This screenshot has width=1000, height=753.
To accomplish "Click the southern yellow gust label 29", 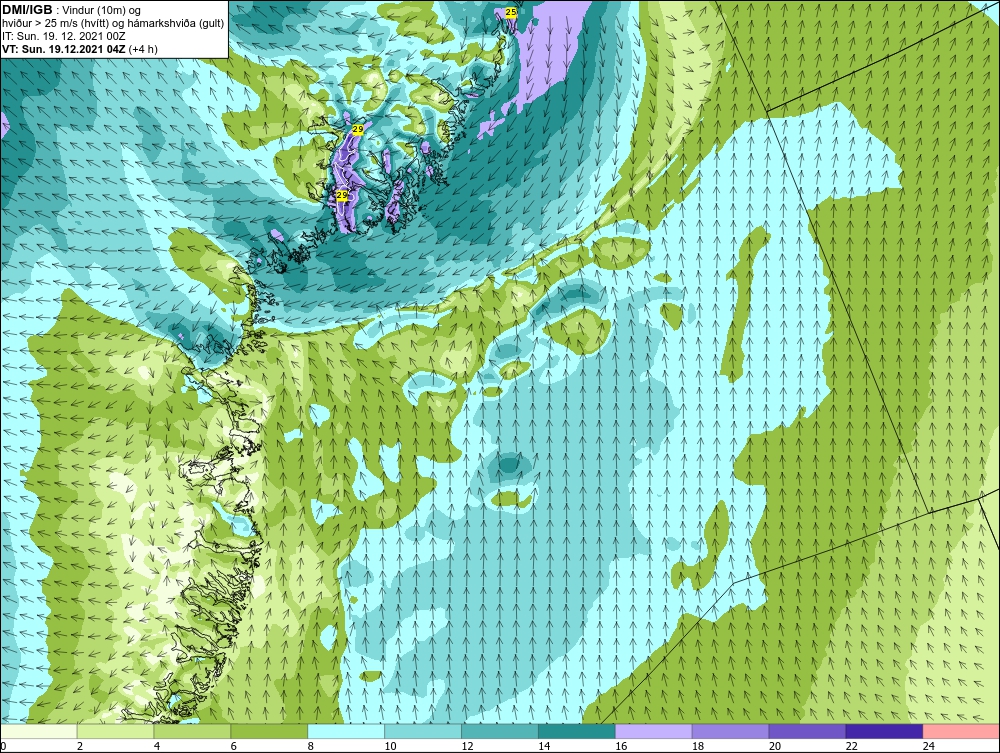I will [342, 194].
